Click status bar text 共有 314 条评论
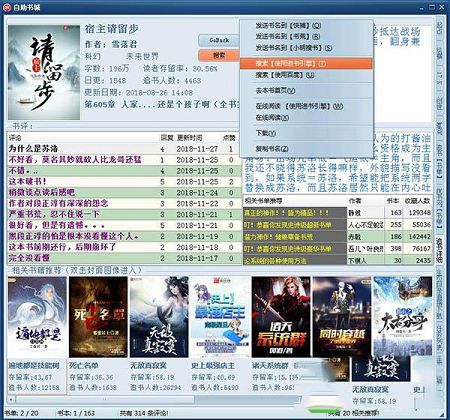450x420 pixels. (x=144, y=413)
